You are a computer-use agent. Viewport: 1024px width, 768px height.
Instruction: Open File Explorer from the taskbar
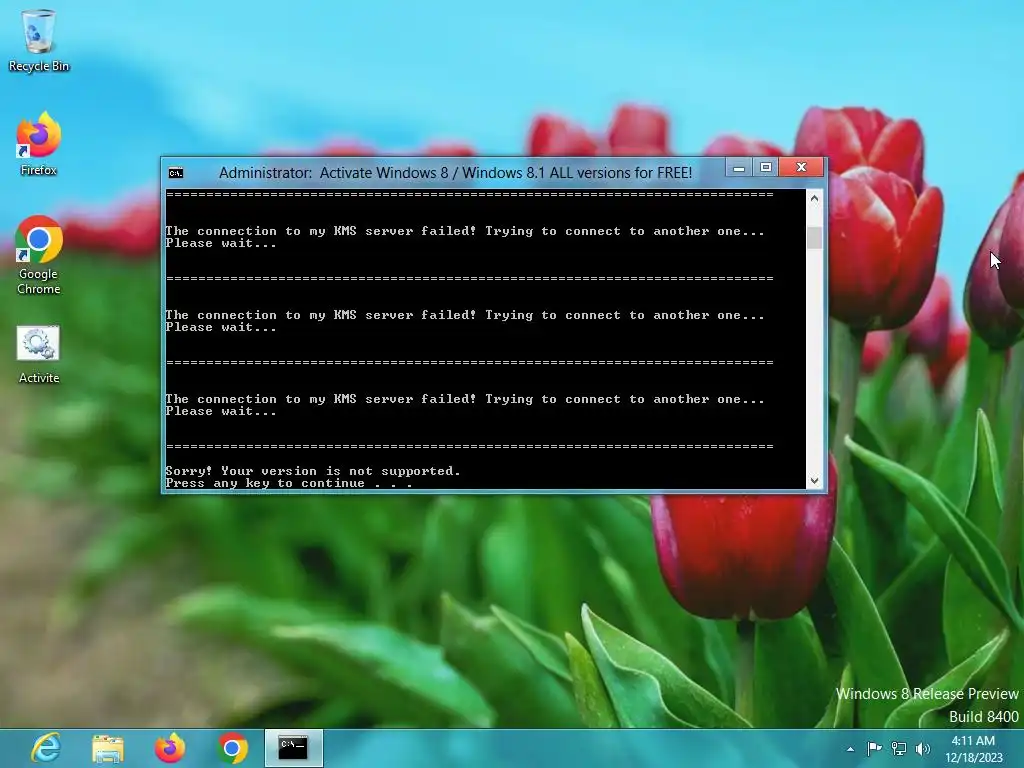coord(108,748)
